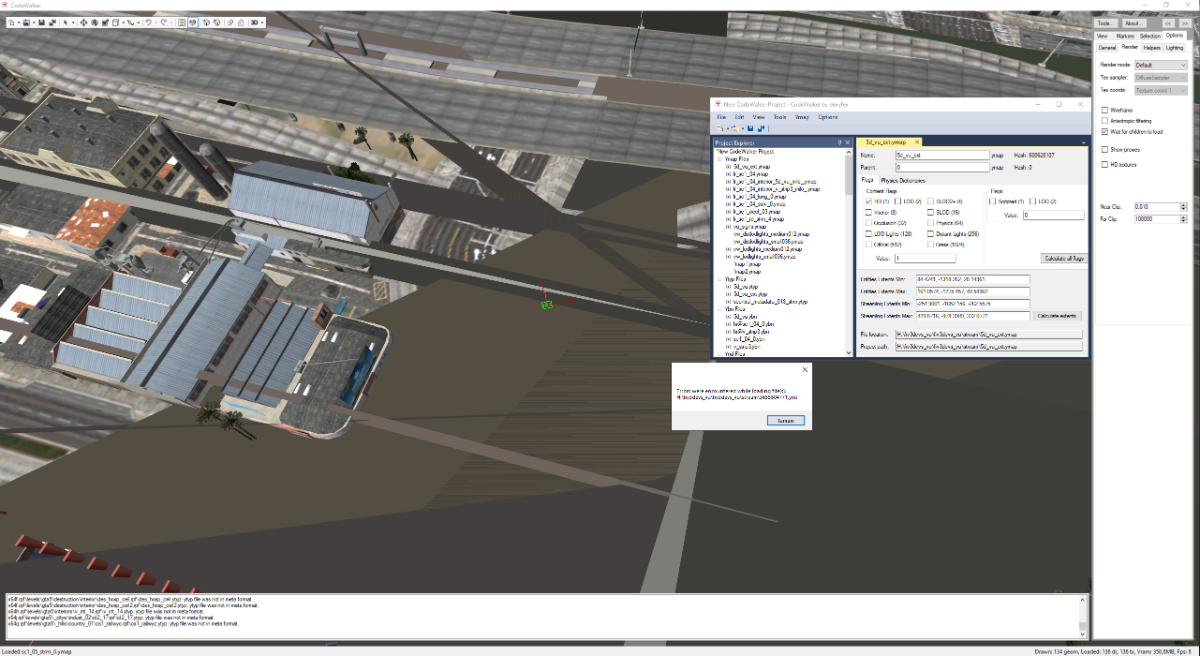Click the New file icon in main toolbar
Image resolution: width=1200 pixels, height=656 pixels.
coord(10,22)
